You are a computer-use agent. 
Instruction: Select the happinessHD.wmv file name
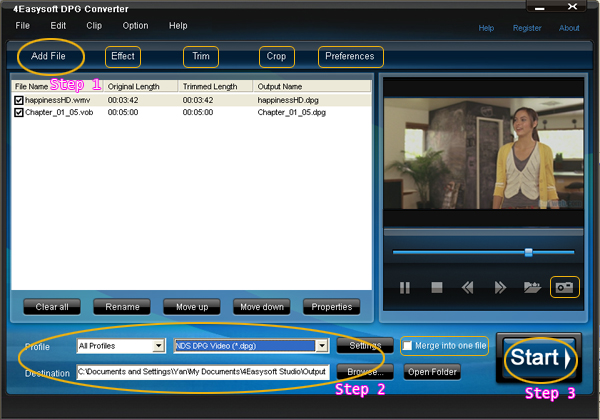click(58, 100)
